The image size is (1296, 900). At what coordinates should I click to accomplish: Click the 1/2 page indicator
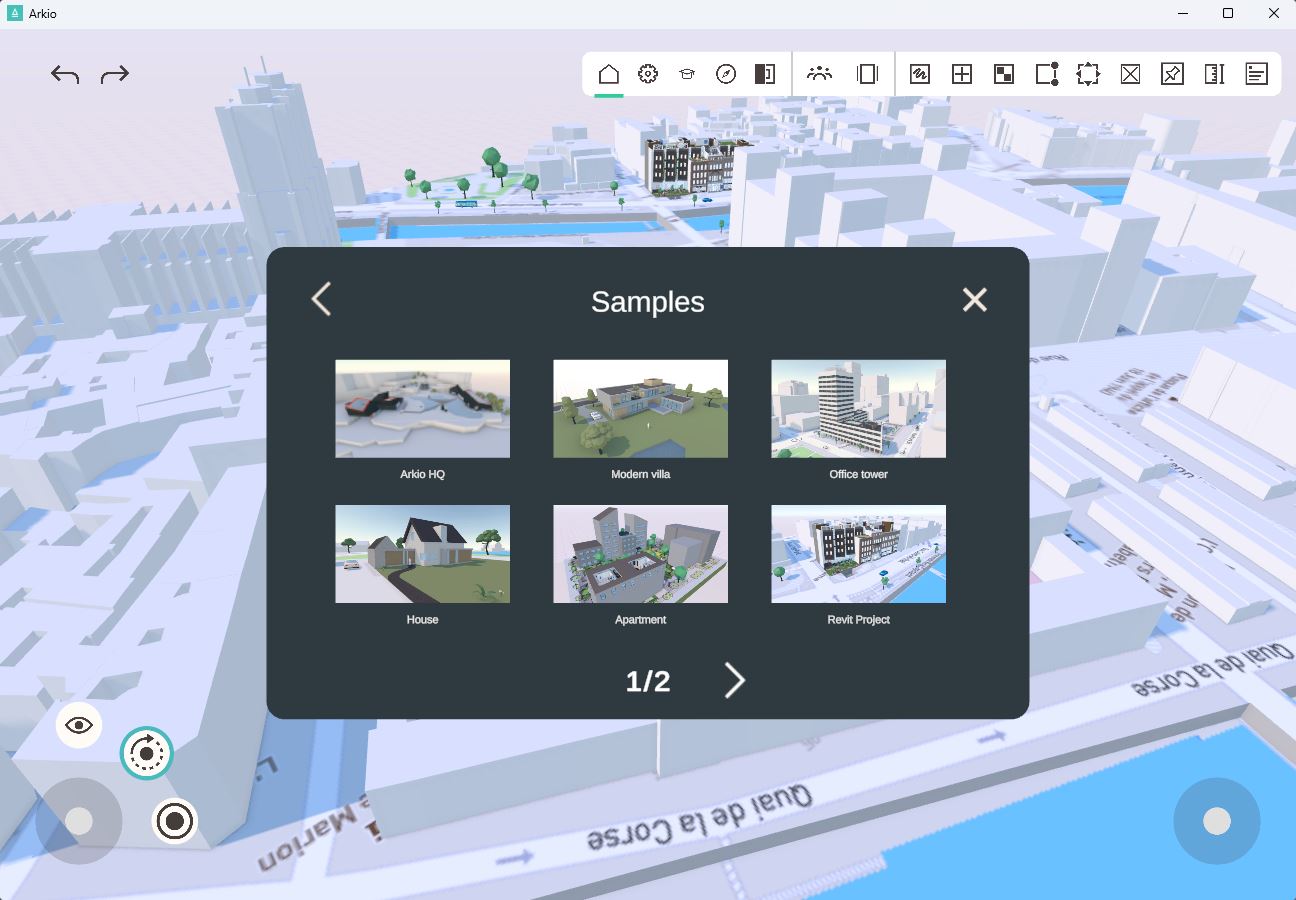pyautogui.click(x=648, y=681)
